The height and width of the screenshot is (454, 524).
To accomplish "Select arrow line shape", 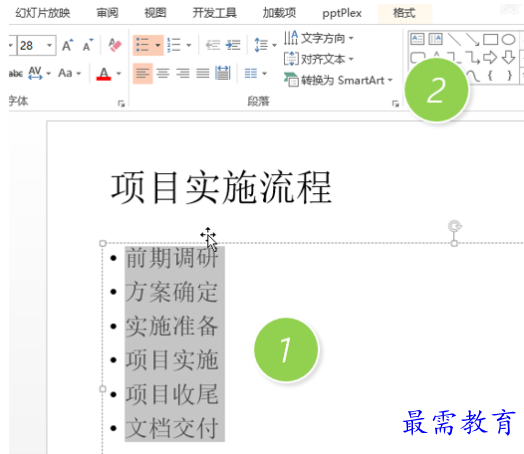I will click(x=473, y=39).
